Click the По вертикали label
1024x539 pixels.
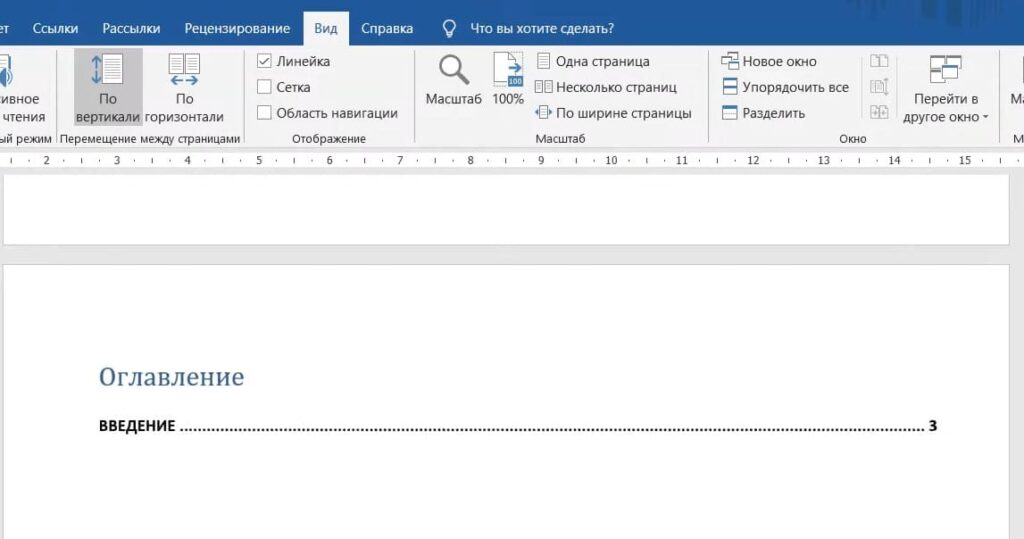(108, 108)
